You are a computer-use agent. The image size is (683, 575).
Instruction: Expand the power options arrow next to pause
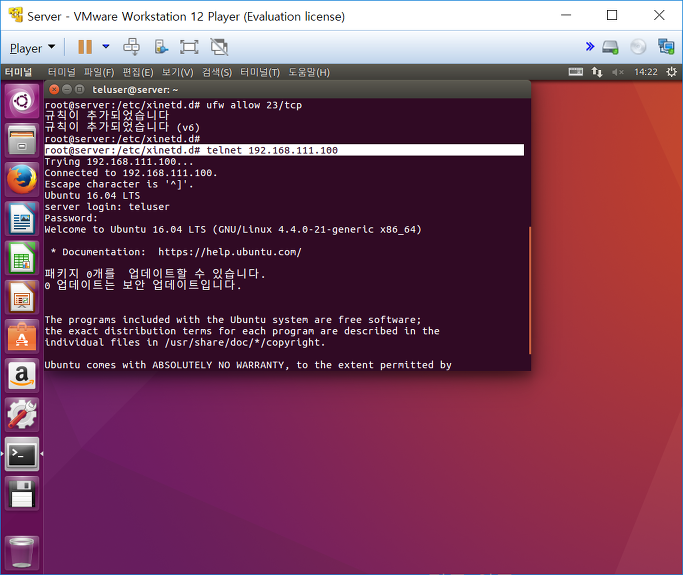106,47
